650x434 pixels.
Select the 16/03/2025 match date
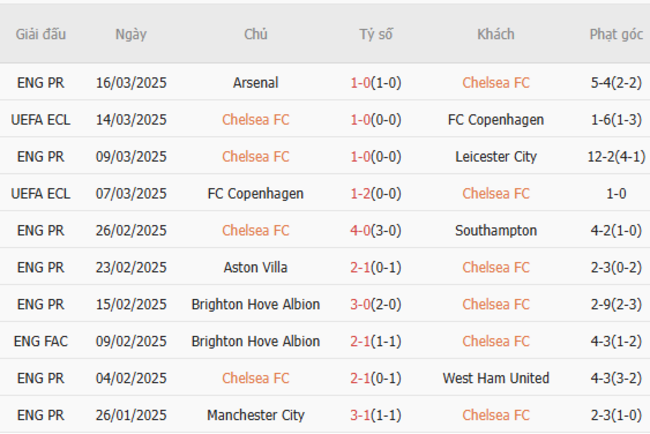131,83
